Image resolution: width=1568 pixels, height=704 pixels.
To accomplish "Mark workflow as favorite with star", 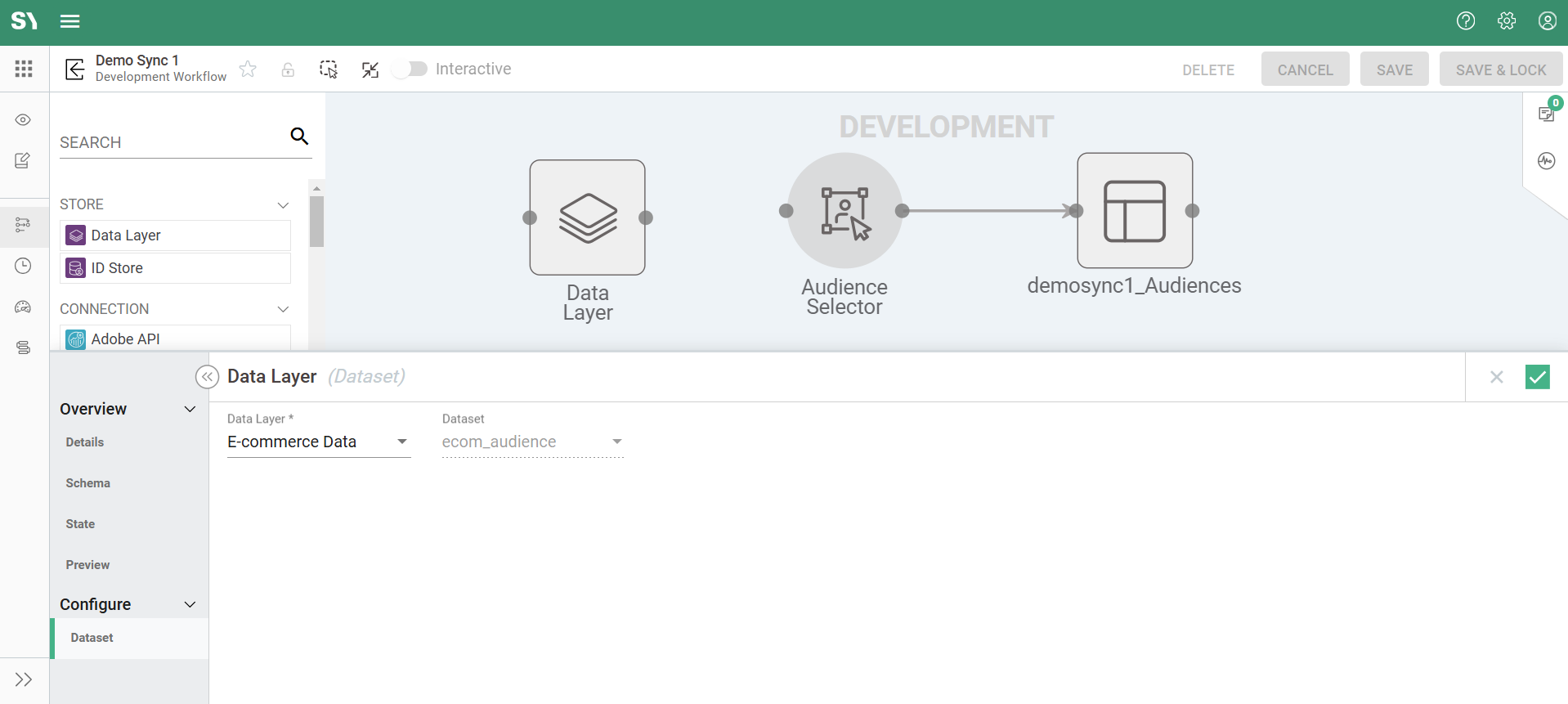I will coord(248,70).
